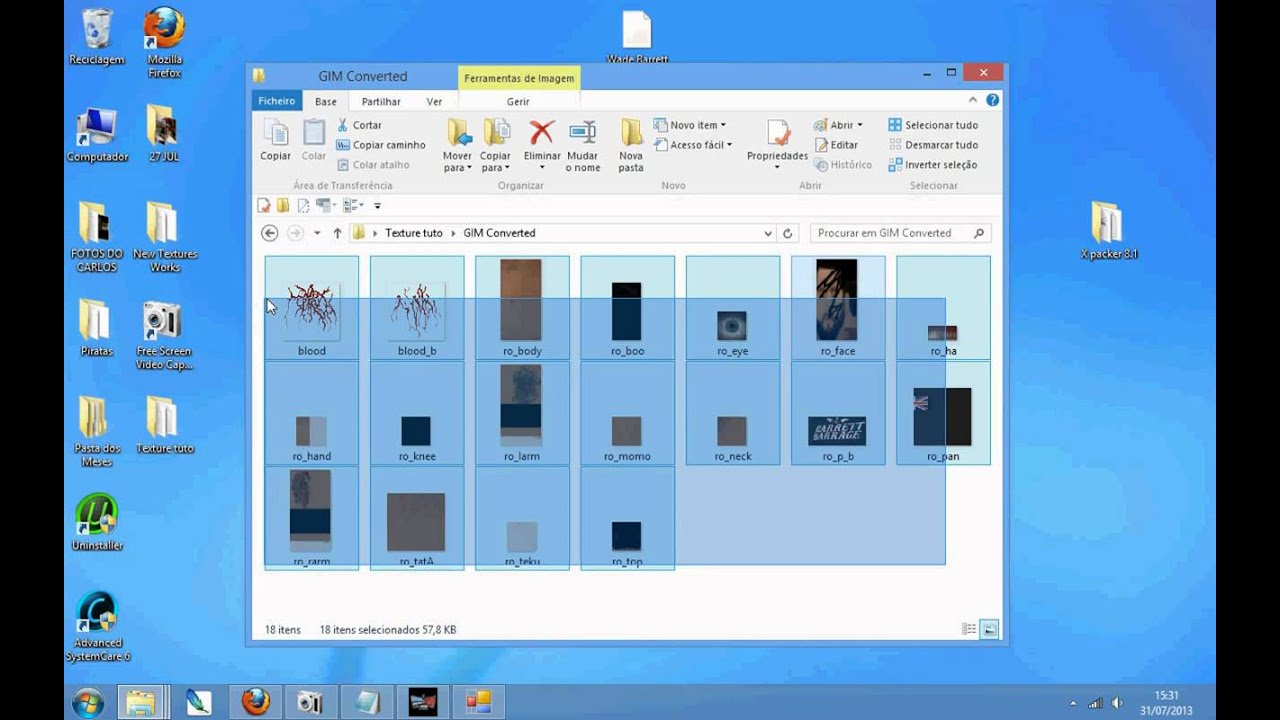Switch to large thumbnails view toggle
This screenshot has width=1280, height=720.
[x=989, y=629]
